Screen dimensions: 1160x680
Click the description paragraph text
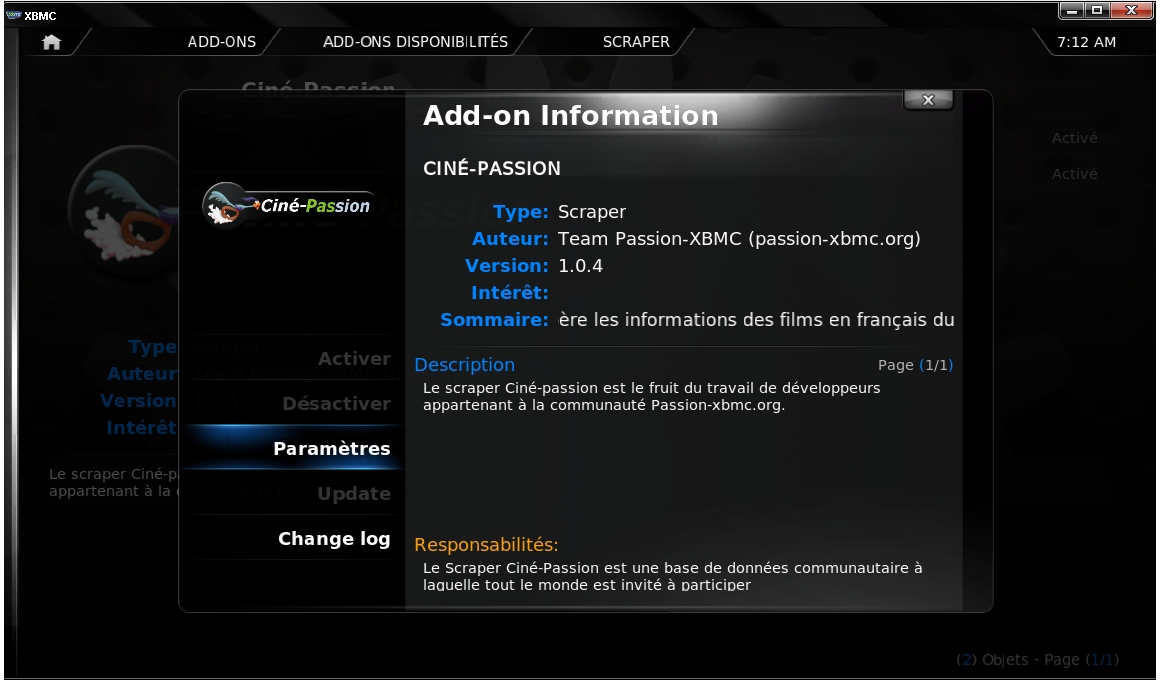[652, 397]
